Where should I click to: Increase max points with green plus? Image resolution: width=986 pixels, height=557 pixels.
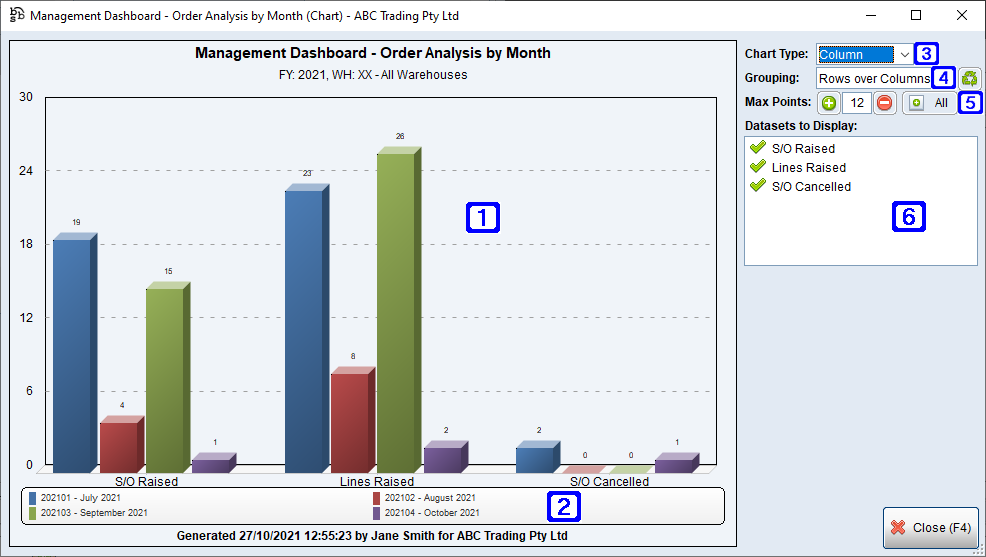[829, 103]
